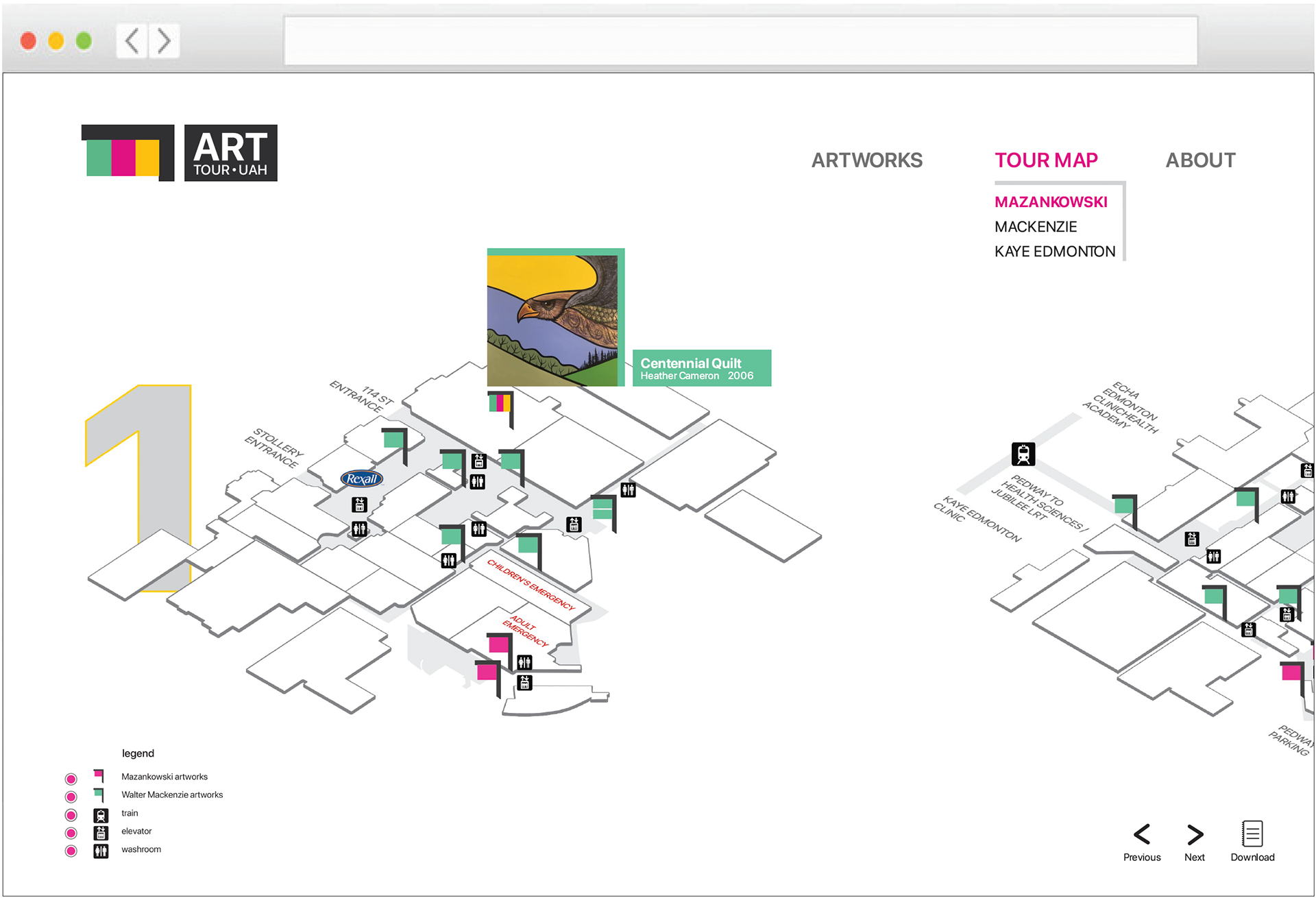Click green flag above Children's Emergency
Screen dimensions: 1316x898
coord(530,550)
